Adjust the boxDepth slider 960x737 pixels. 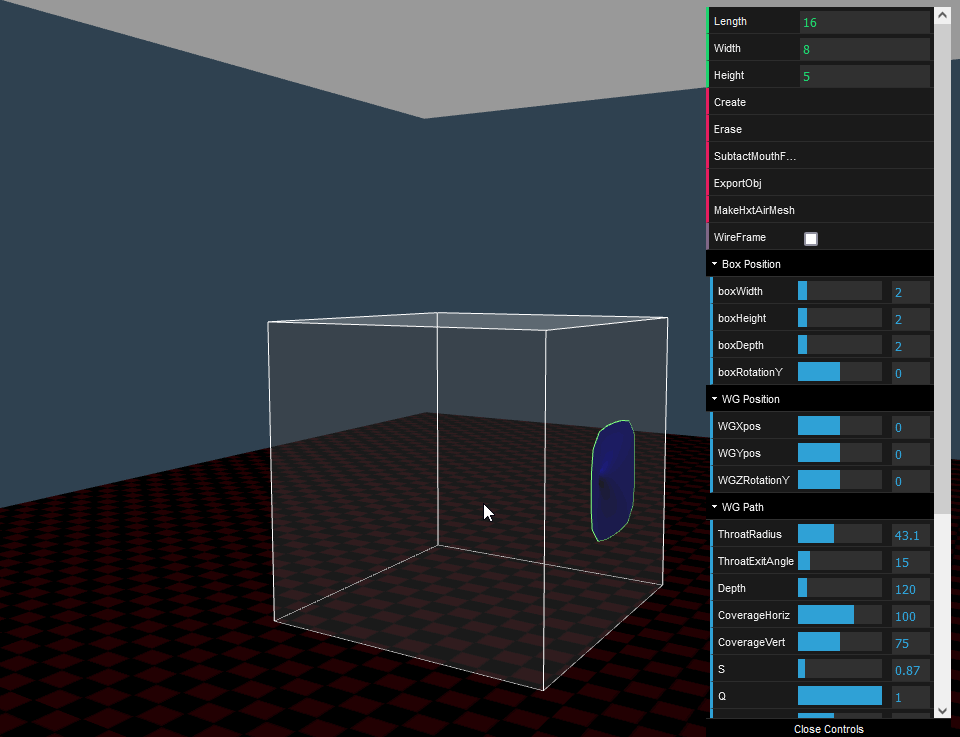[839, 345]
